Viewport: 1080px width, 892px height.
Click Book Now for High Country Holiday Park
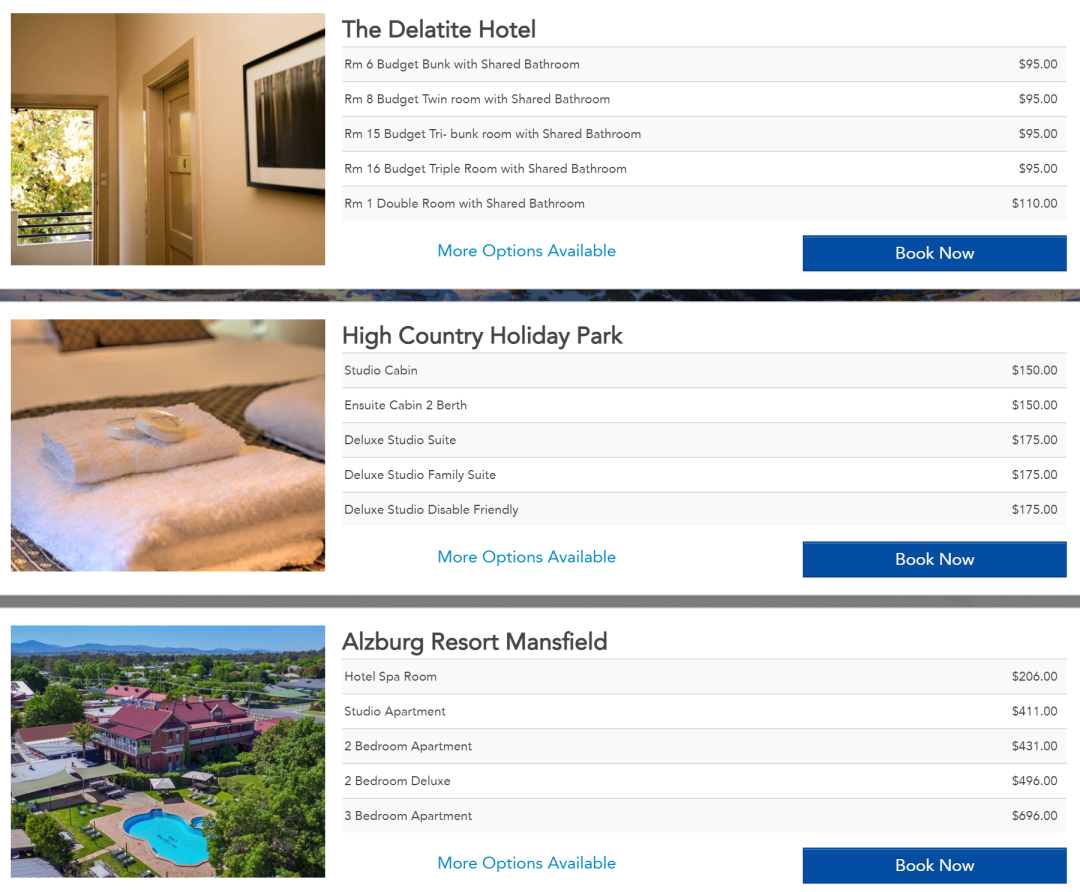(x=934, y=559)
